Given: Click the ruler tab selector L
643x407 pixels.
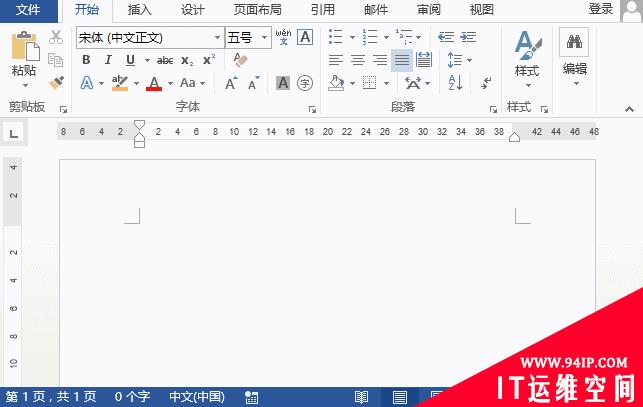Looking at the screenshot, I should pyautogui.click(x=14, y=133).
